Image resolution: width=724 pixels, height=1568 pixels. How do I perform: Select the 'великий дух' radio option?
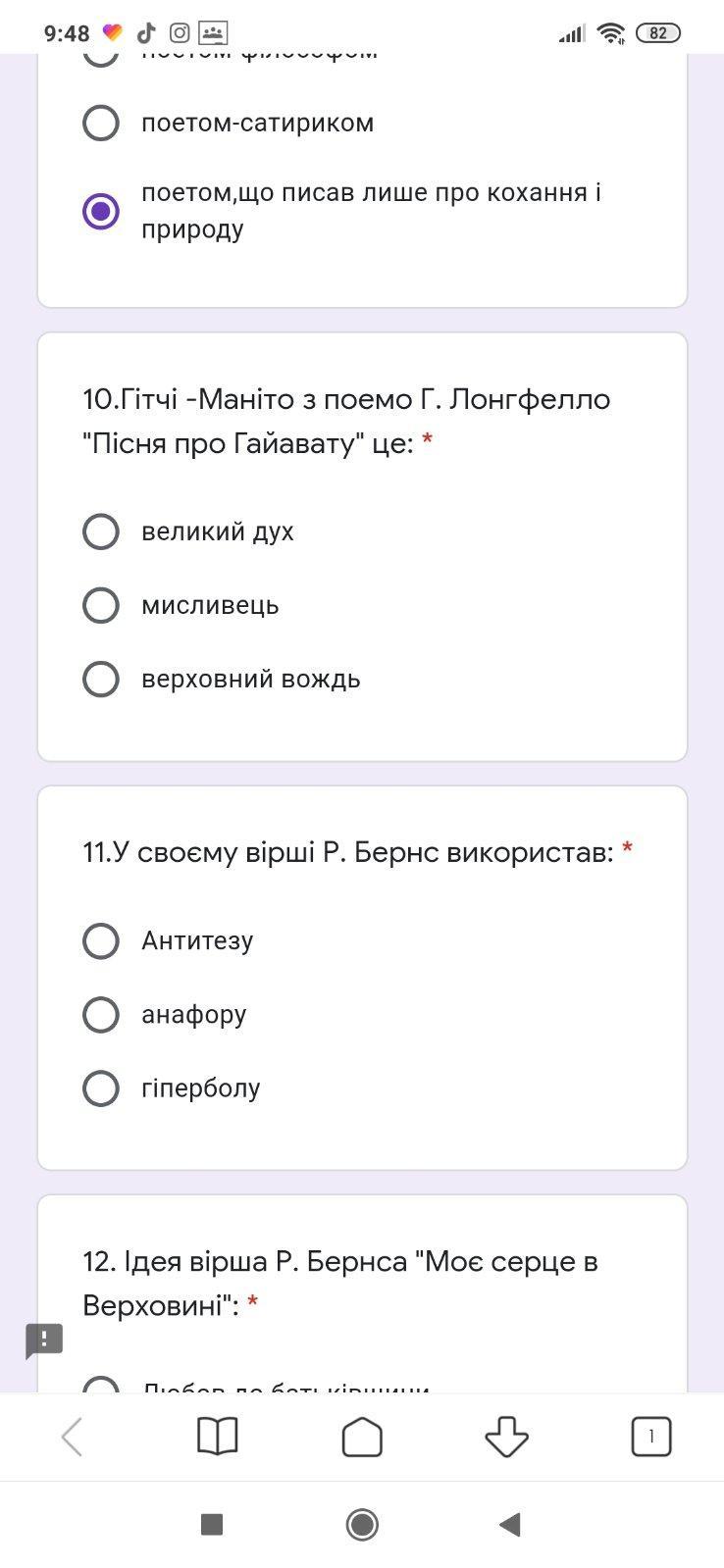(x=101, y=531)
